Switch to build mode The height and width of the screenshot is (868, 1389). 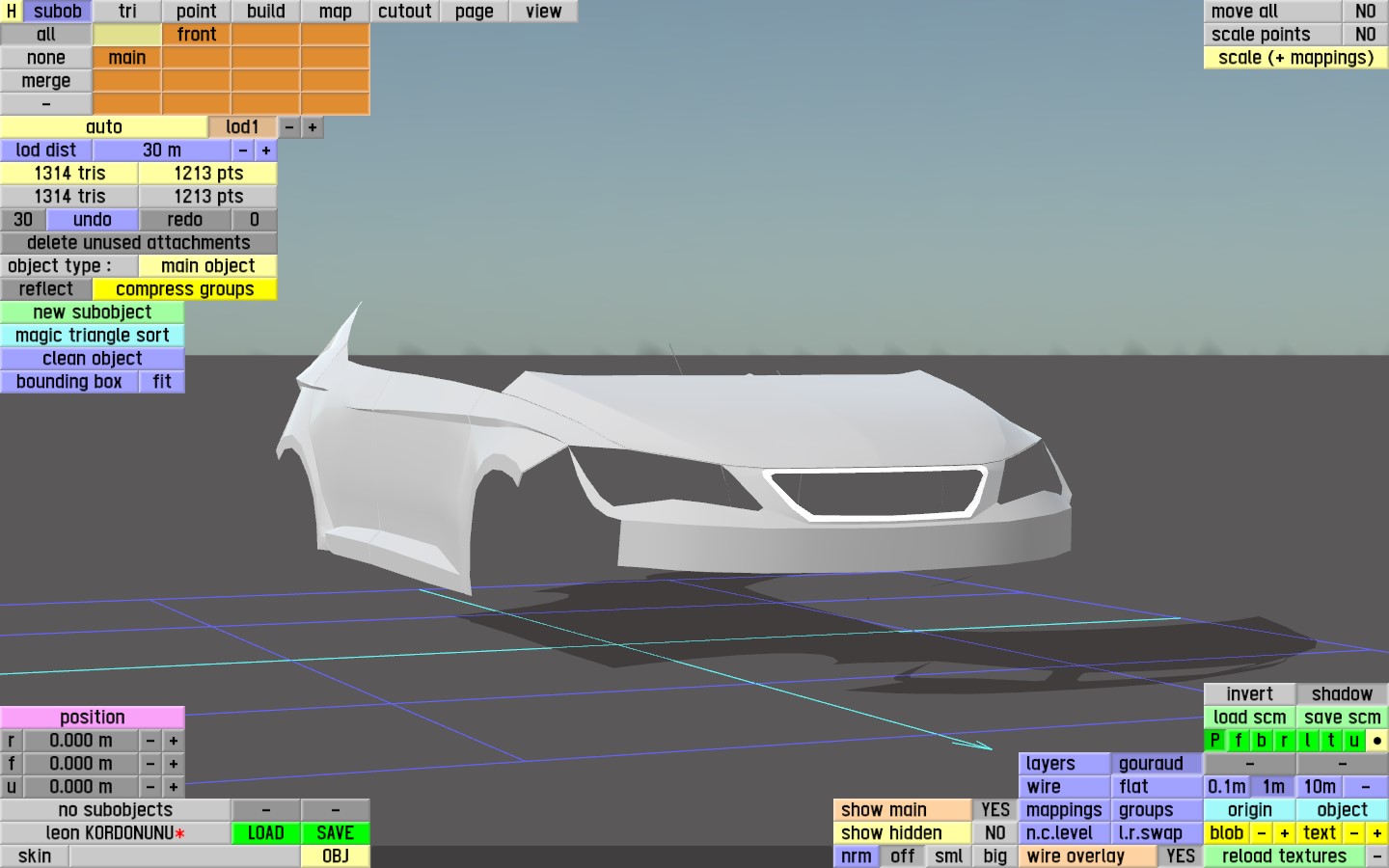[266, 12]
